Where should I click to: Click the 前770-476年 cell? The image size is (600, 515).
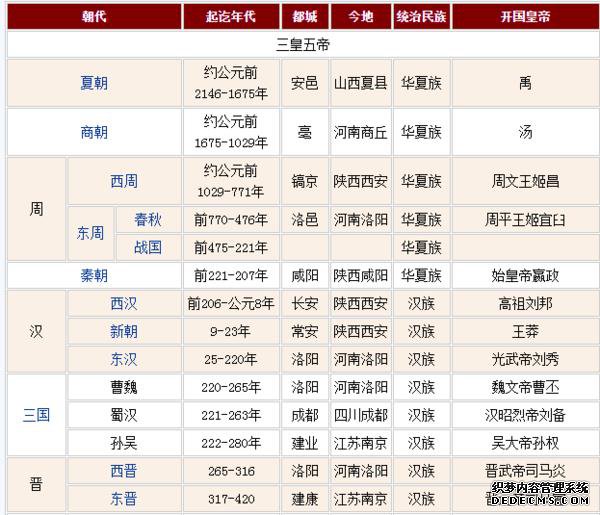(x=231, y=220)
